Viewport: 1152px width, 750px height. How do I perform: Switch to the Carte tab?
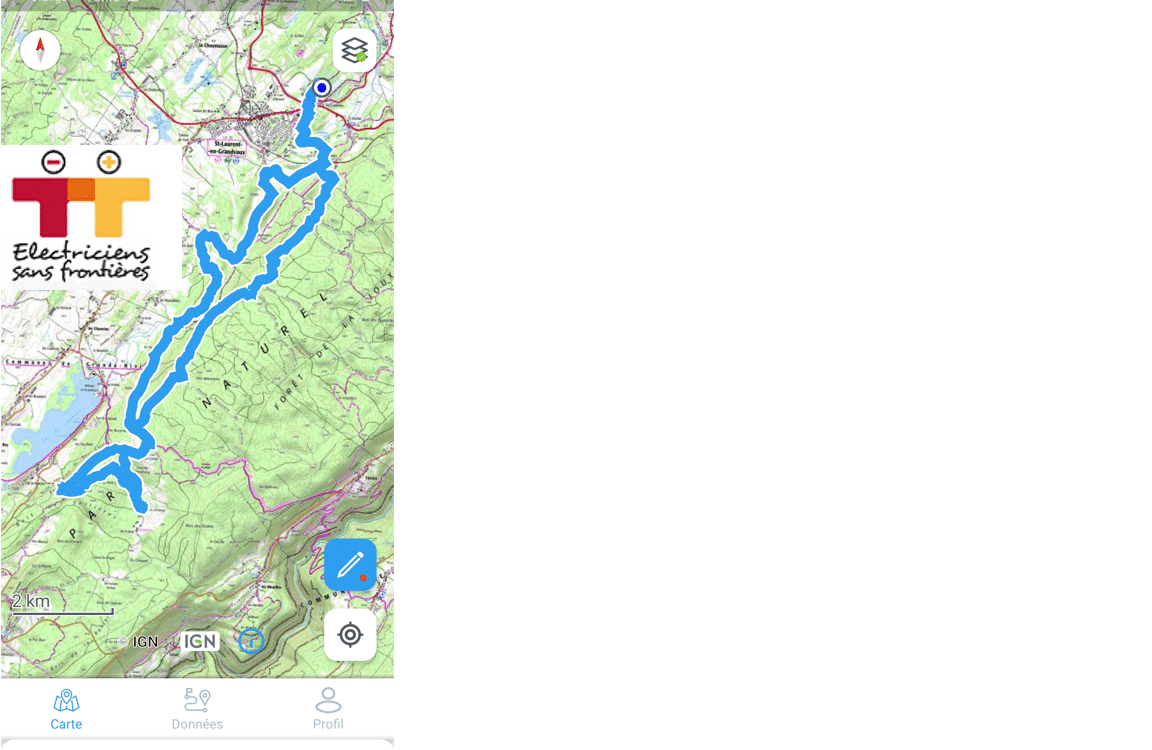66,710
